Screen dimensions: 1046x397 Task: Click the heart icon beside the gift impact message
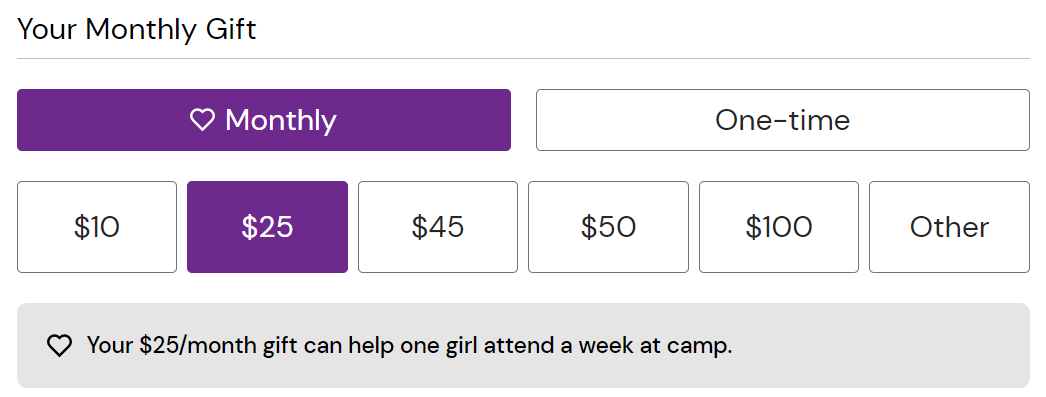tap(59, 346)
